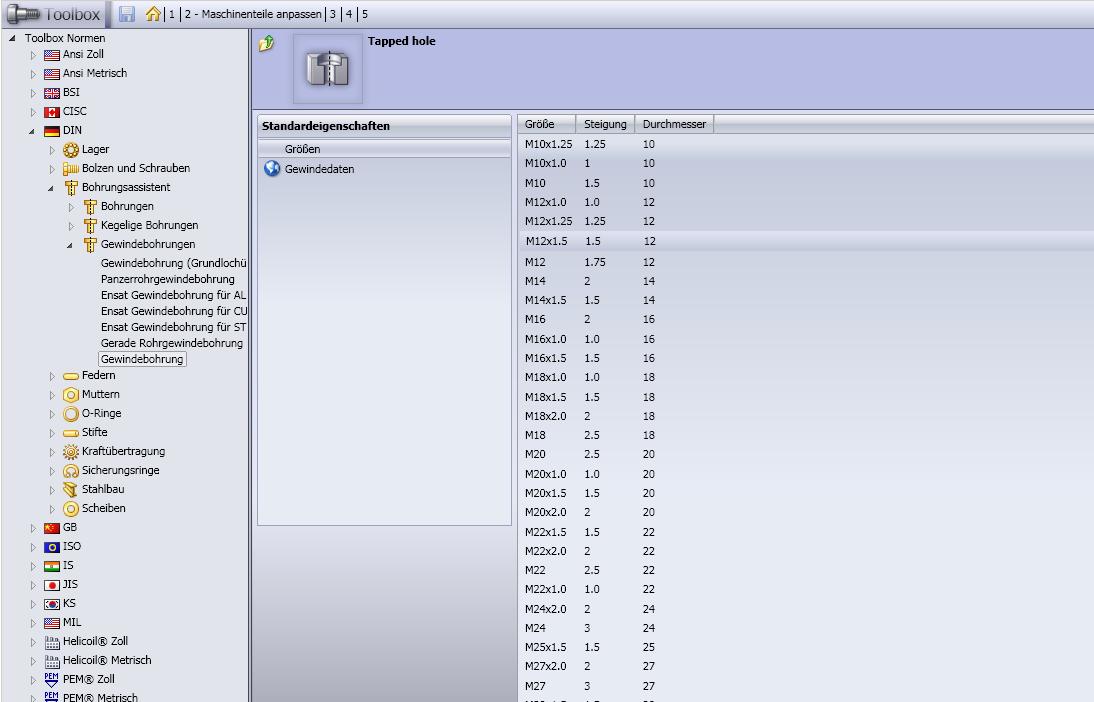Image resolution: width=1094 pixels, height=702 pixels.
Task: Expand the Ansi Zoll node
Action: [33, 55]
